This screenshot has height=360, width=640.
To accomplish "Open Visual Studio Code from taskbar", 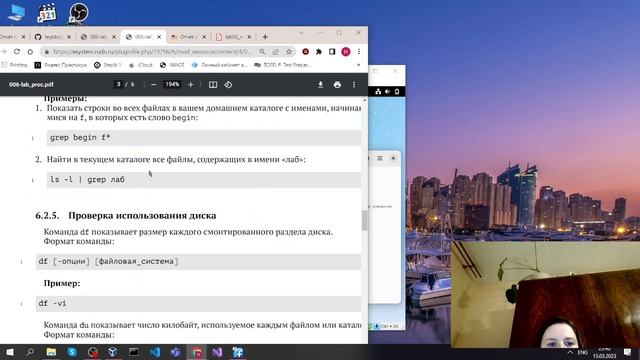I will (x=155, y=352).
